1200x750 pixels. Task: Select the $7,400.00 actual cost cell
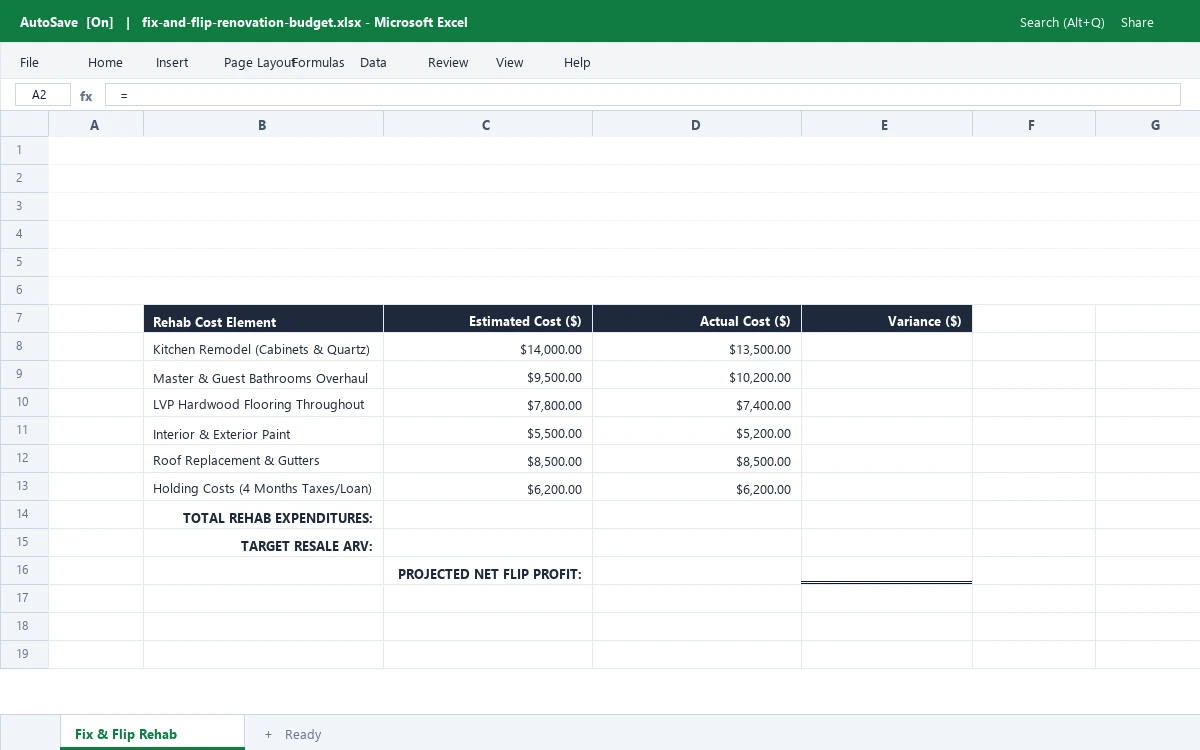tap(697, 403)
